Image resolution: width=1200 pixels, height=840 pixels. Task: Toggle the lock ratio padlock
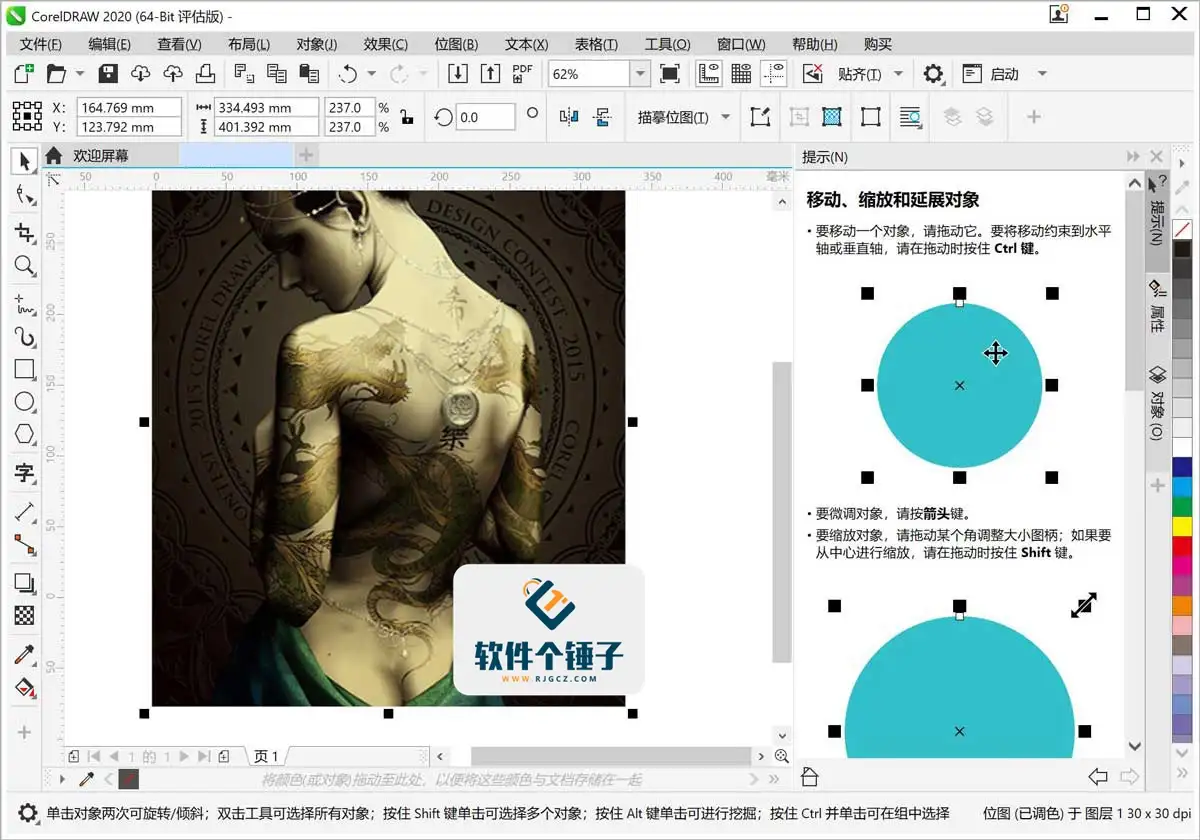click(x=407, y=117)
